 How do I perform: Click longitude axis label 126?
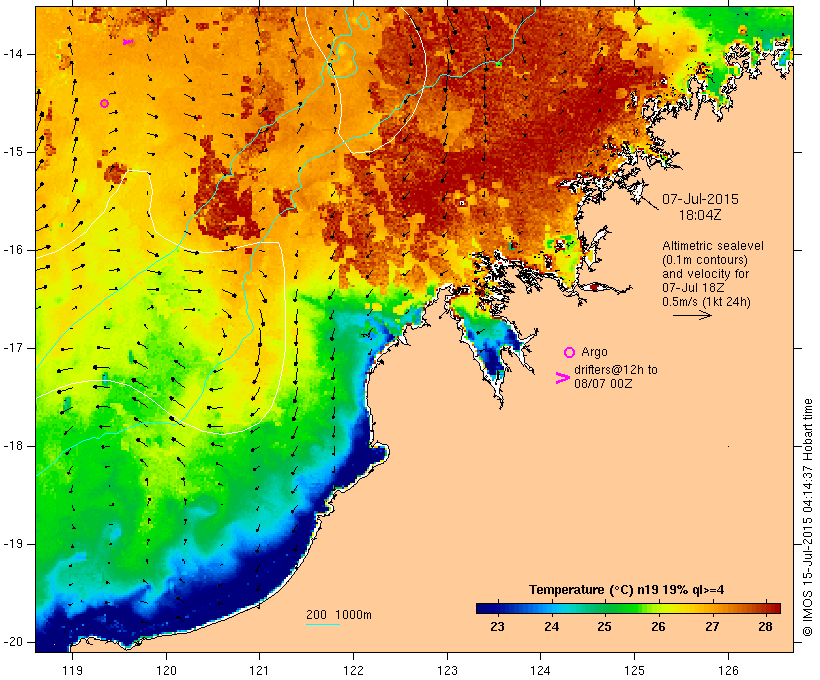[x=728, y=670]
